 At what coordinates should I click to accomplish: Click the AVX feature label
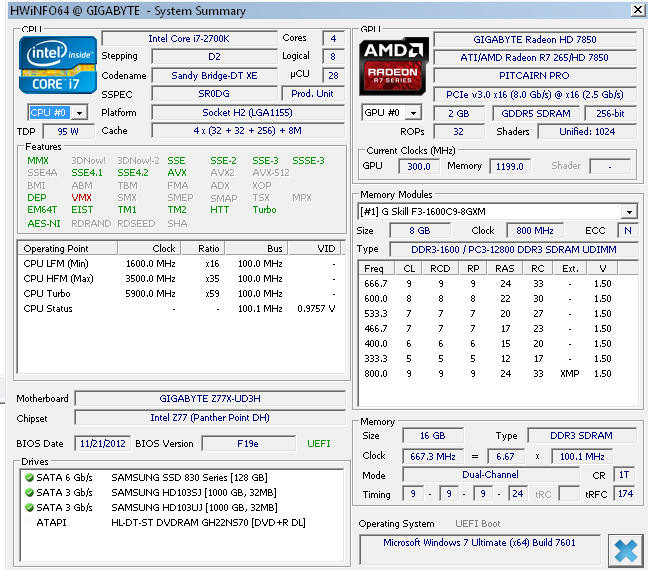tap(177, 173)
